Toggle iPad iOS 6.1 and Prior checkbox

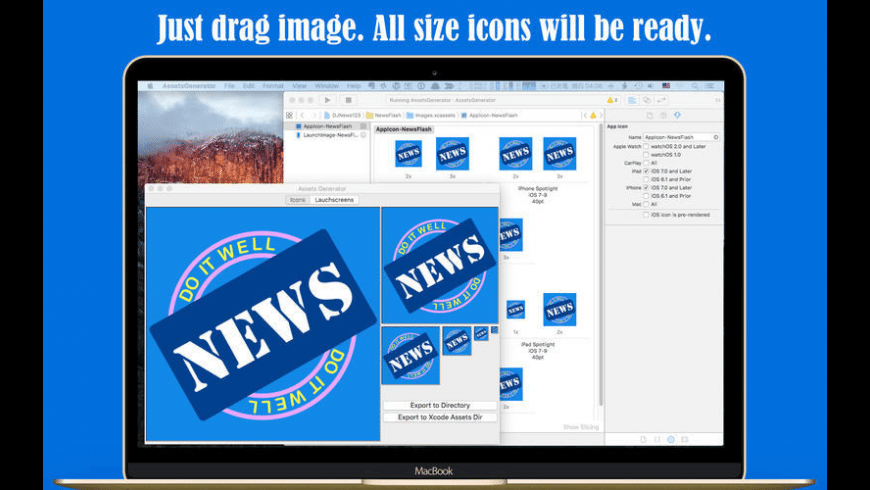(x=646, y=180)
